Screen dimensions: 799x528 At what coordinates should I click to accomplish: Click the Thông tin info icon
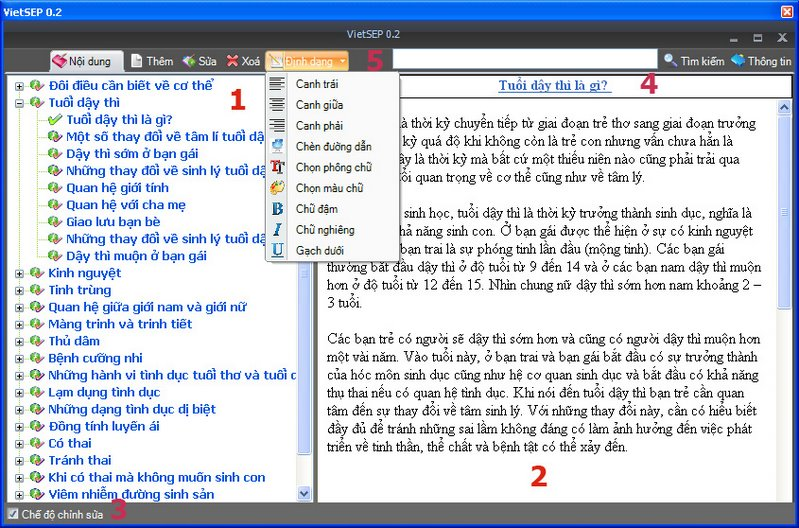(737, 61)
